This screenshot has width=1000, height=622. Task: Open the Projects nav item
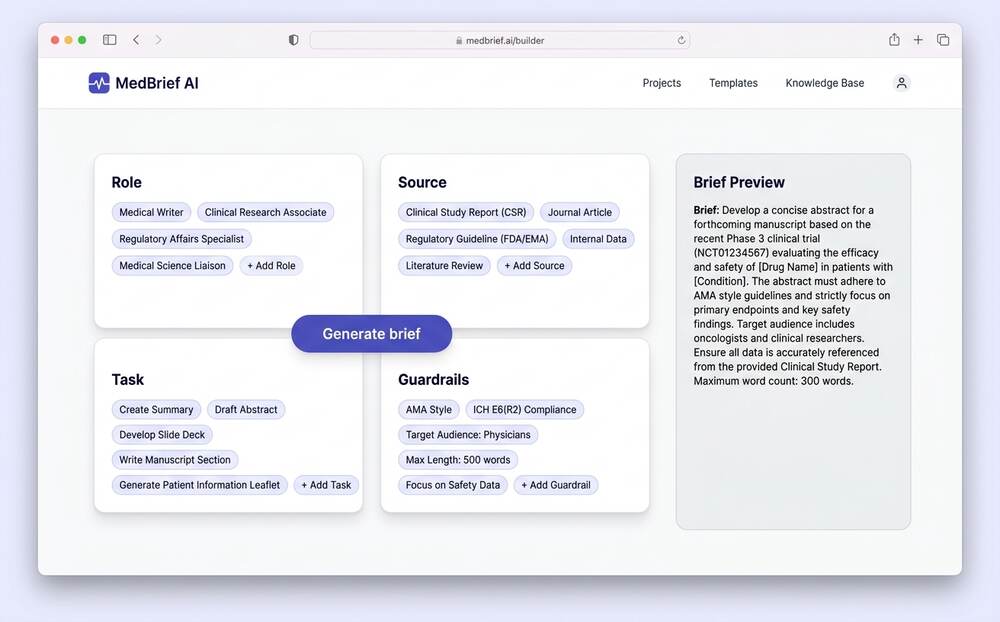[661, 83]
